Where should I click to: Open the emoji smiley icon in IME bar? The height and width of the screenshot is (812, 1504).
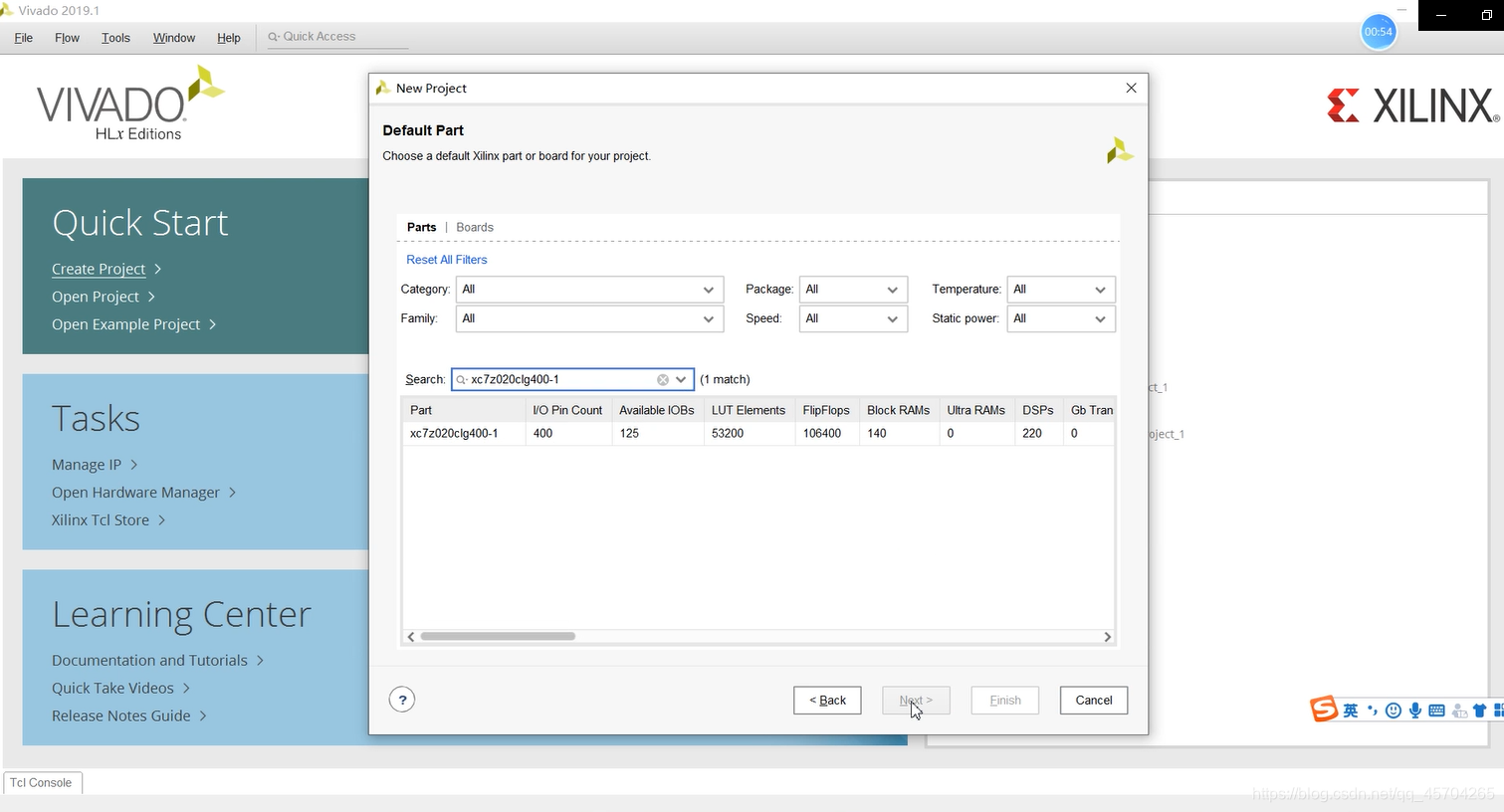tap(1394, 710)
